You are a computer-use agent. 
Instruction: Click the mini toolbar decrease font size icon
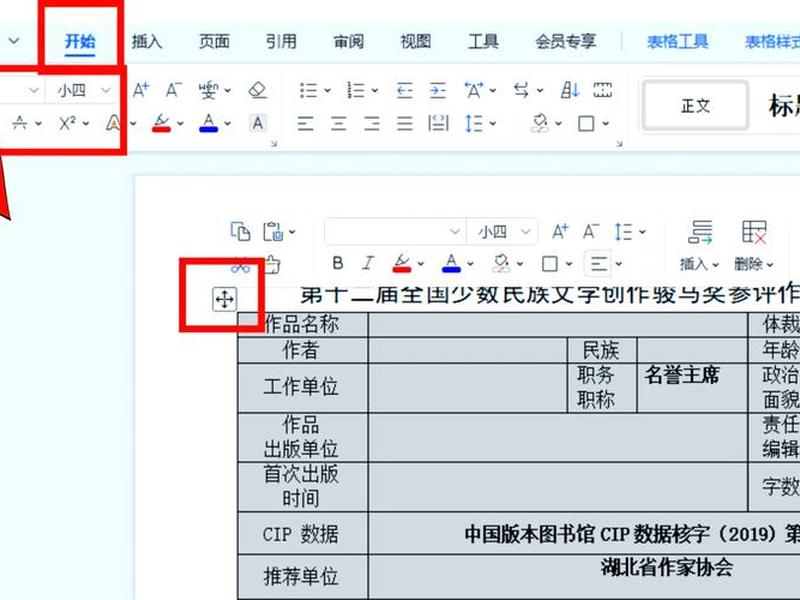pos(591,232)
